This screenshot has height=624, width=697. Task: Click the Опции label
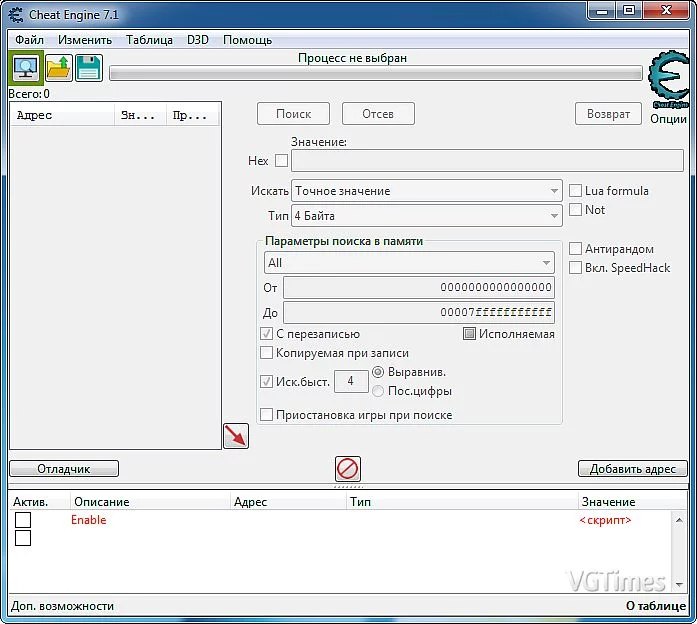[x=669, y=119]
